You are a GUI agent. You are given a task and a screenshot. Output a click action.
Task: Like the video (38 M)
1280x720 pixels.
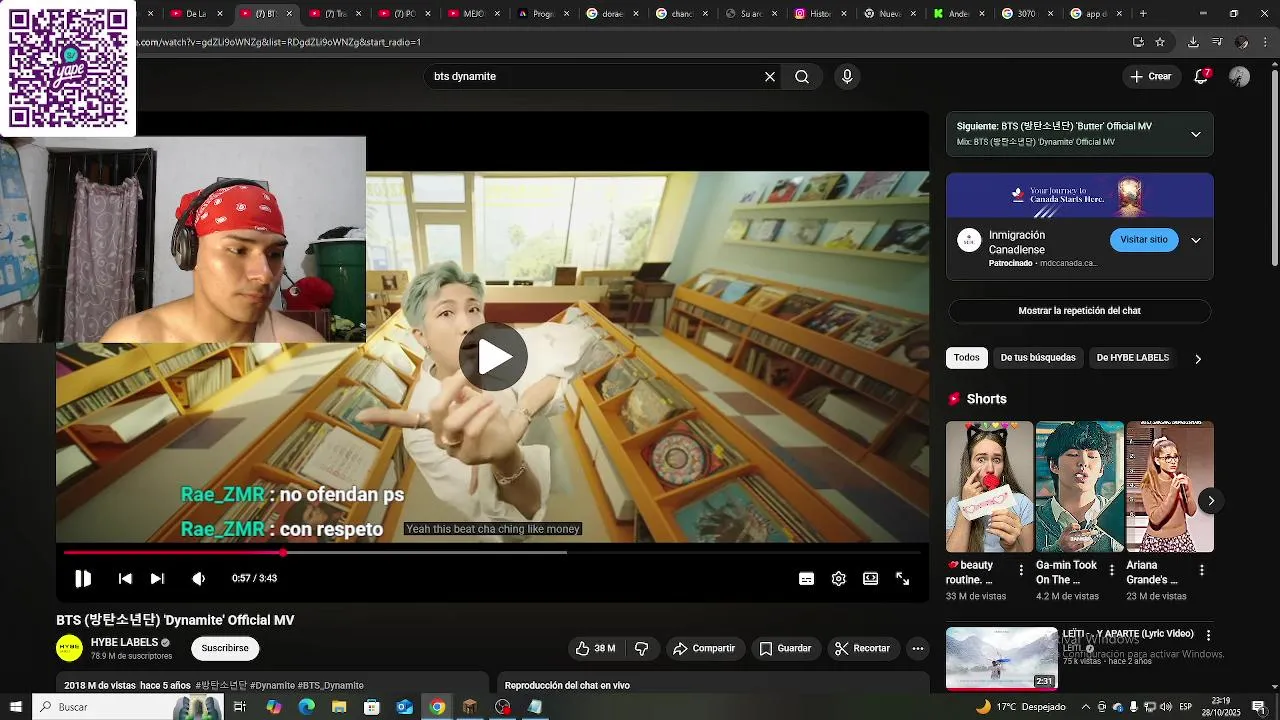pos(595,648)
